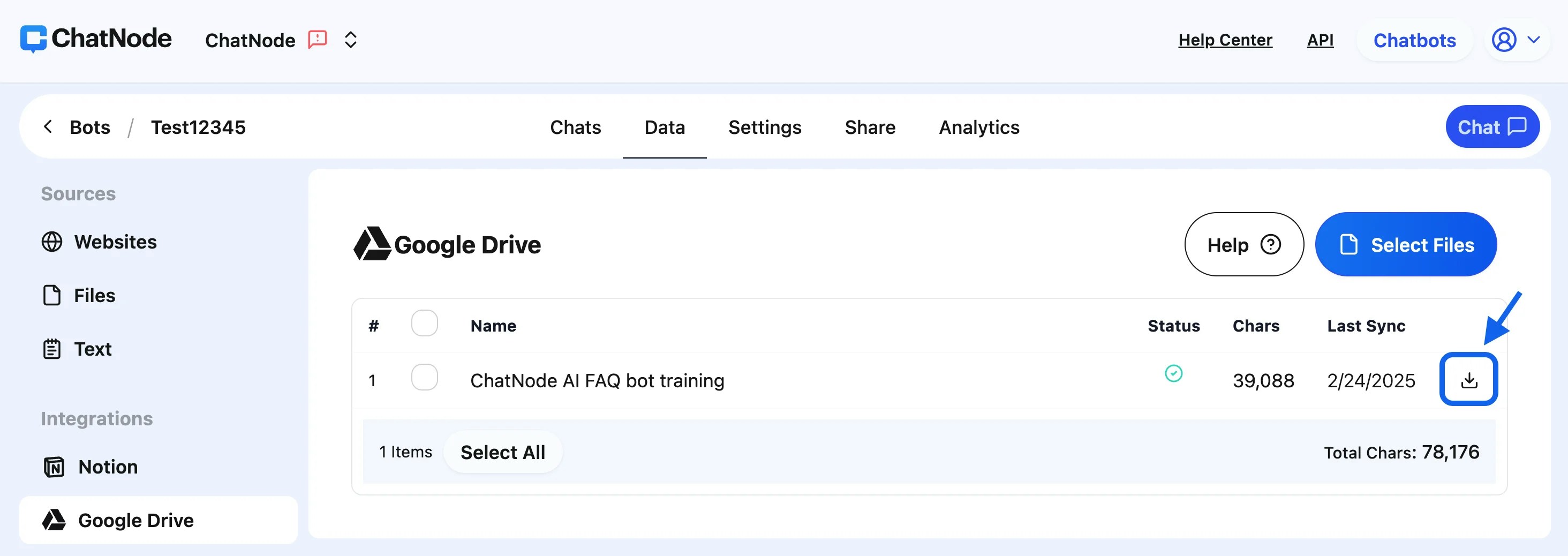Switch to the Share tab
Image resolution: width=1568 pixels, height=556 pixels.
tap(870, 127)
